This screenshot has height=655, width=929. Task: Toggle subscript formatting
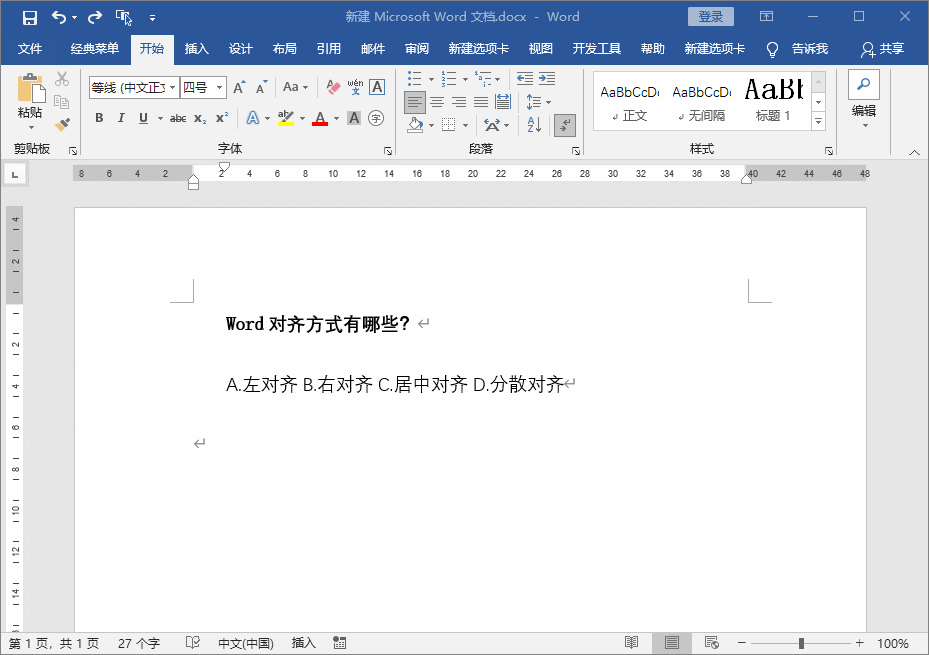(x=200, y=118)
